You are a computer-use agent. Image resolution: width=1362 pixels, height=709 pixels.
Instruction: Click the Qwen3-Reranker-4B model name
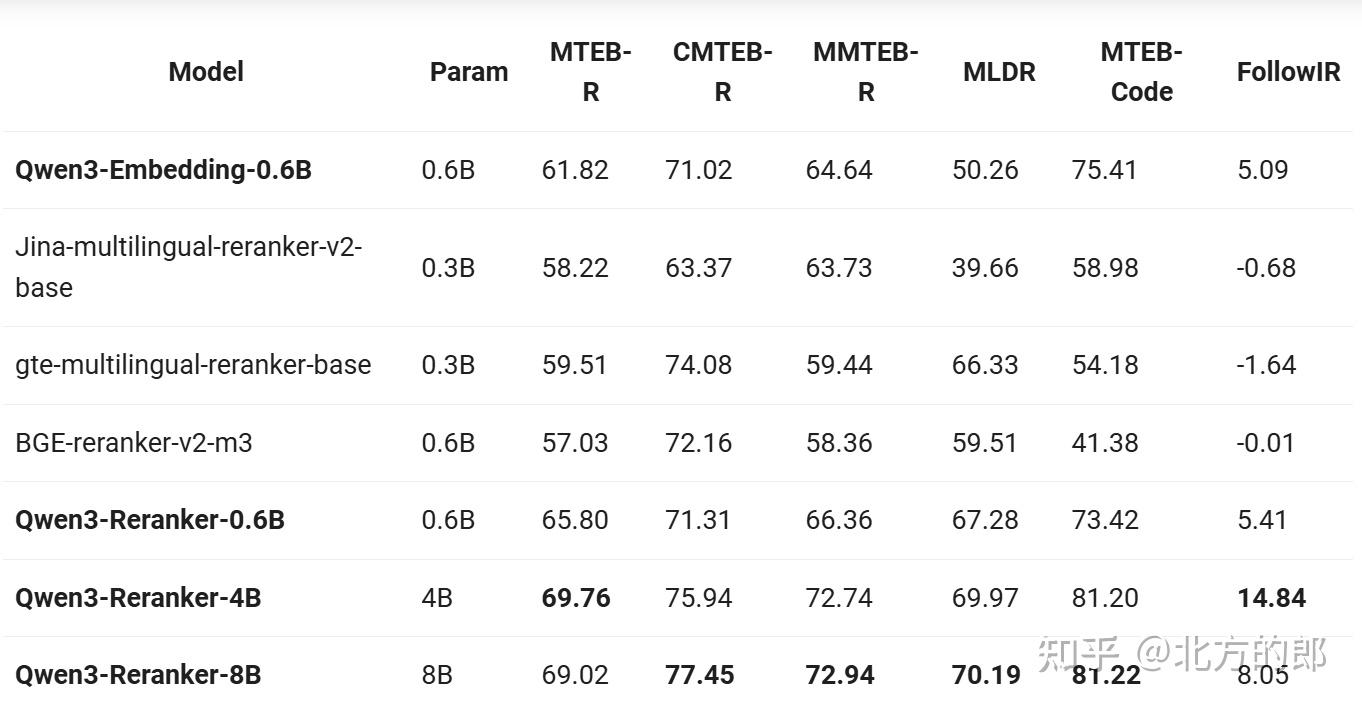tap(138, 598)
